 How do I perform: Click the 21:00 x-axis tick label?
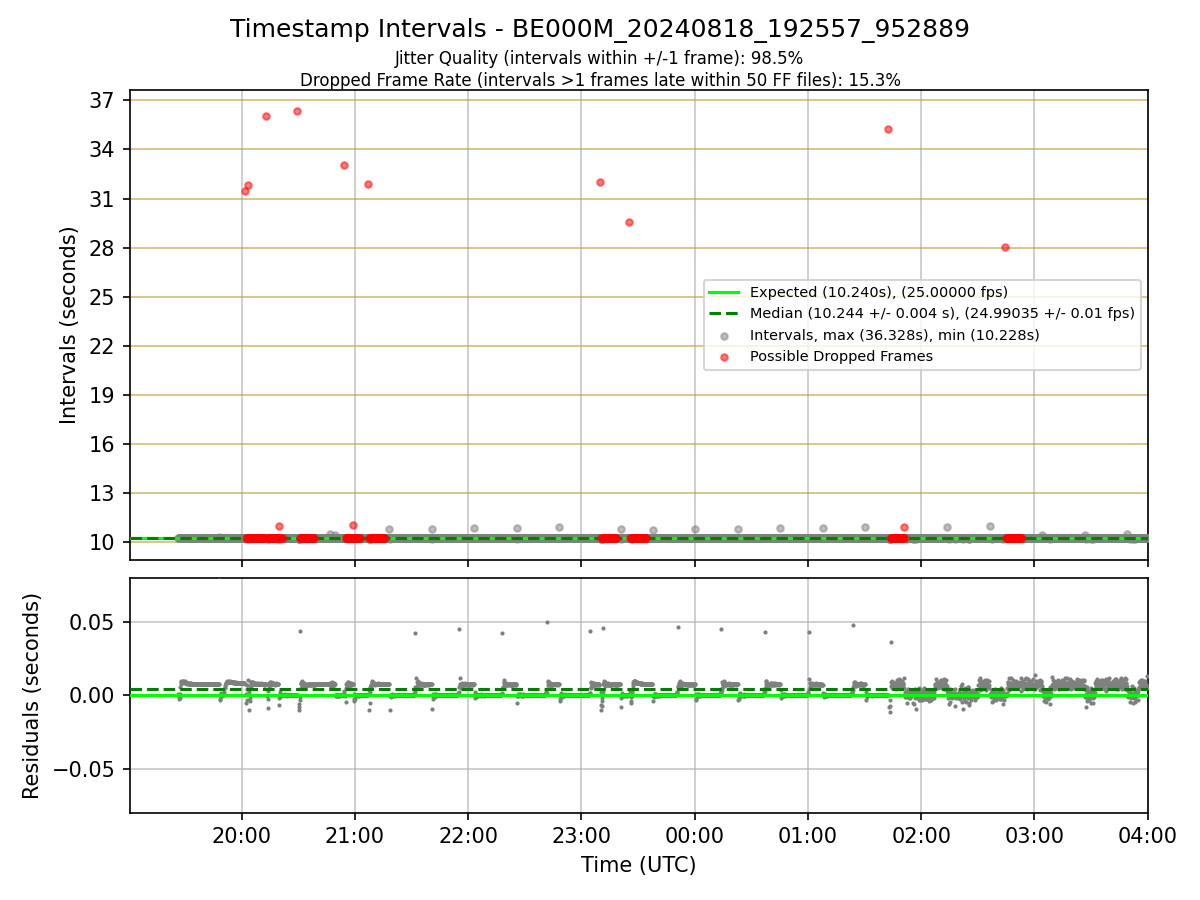pyautogui.click(x=355, y=836)
